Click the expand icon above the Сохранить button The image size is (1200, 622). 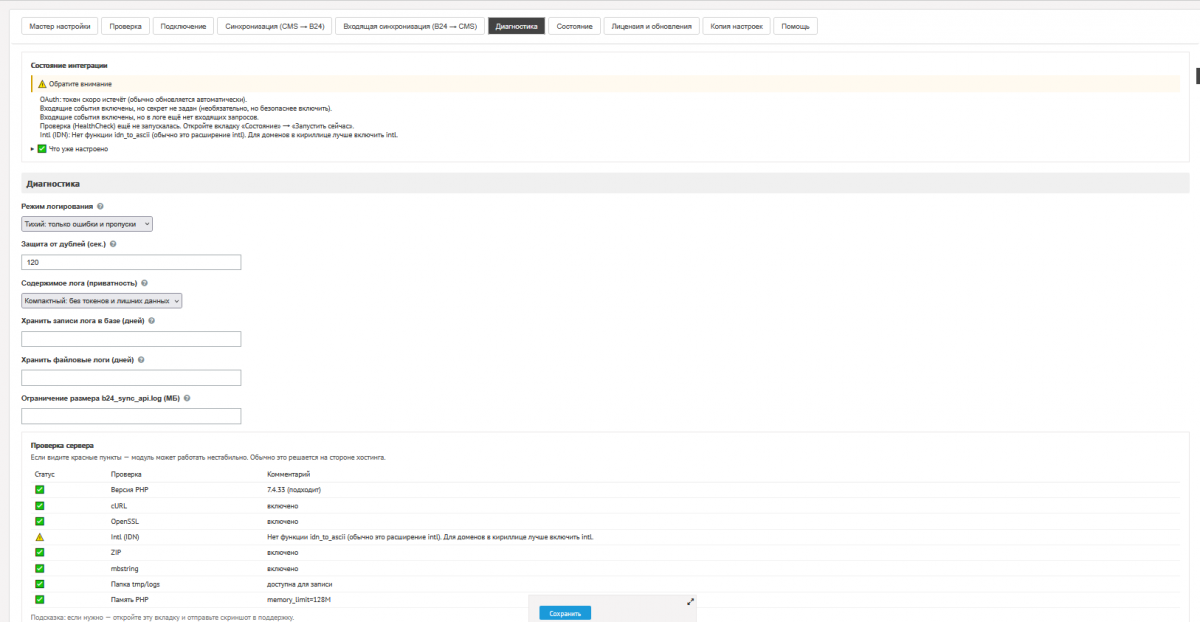coord(690,601)
